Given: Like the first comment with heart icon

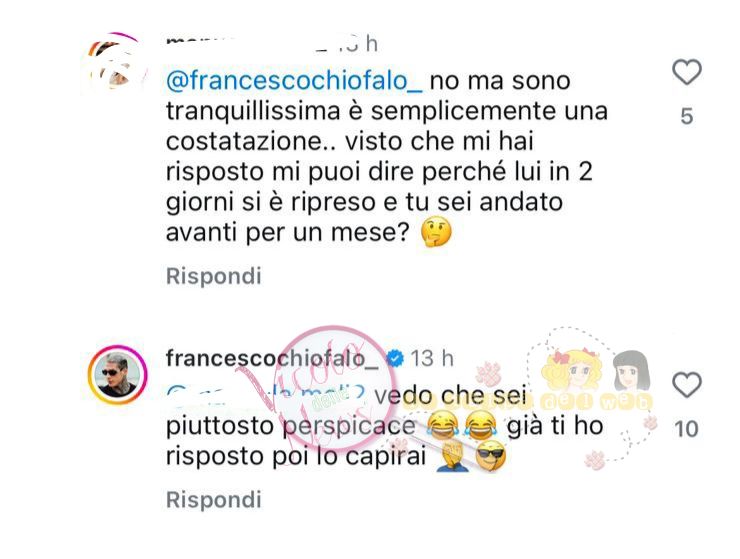Looking at the screenshot, I should (x=687, y=73).
